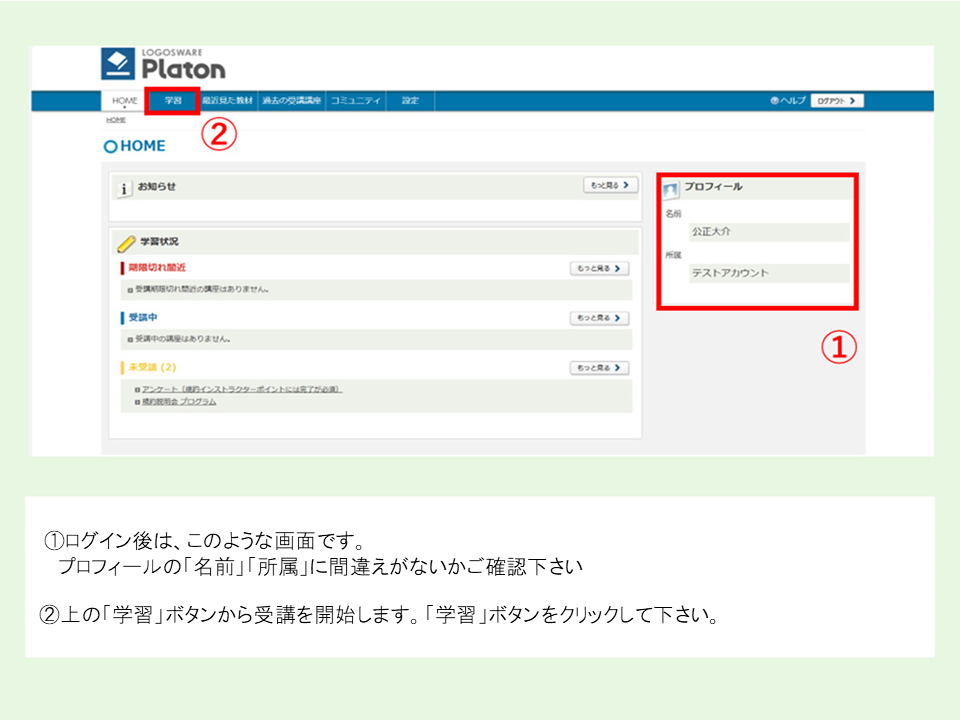The height and width of the screenshot is (720, 960).
Task: Click the HOME breadcrumb link
Action: pos(116,119)
